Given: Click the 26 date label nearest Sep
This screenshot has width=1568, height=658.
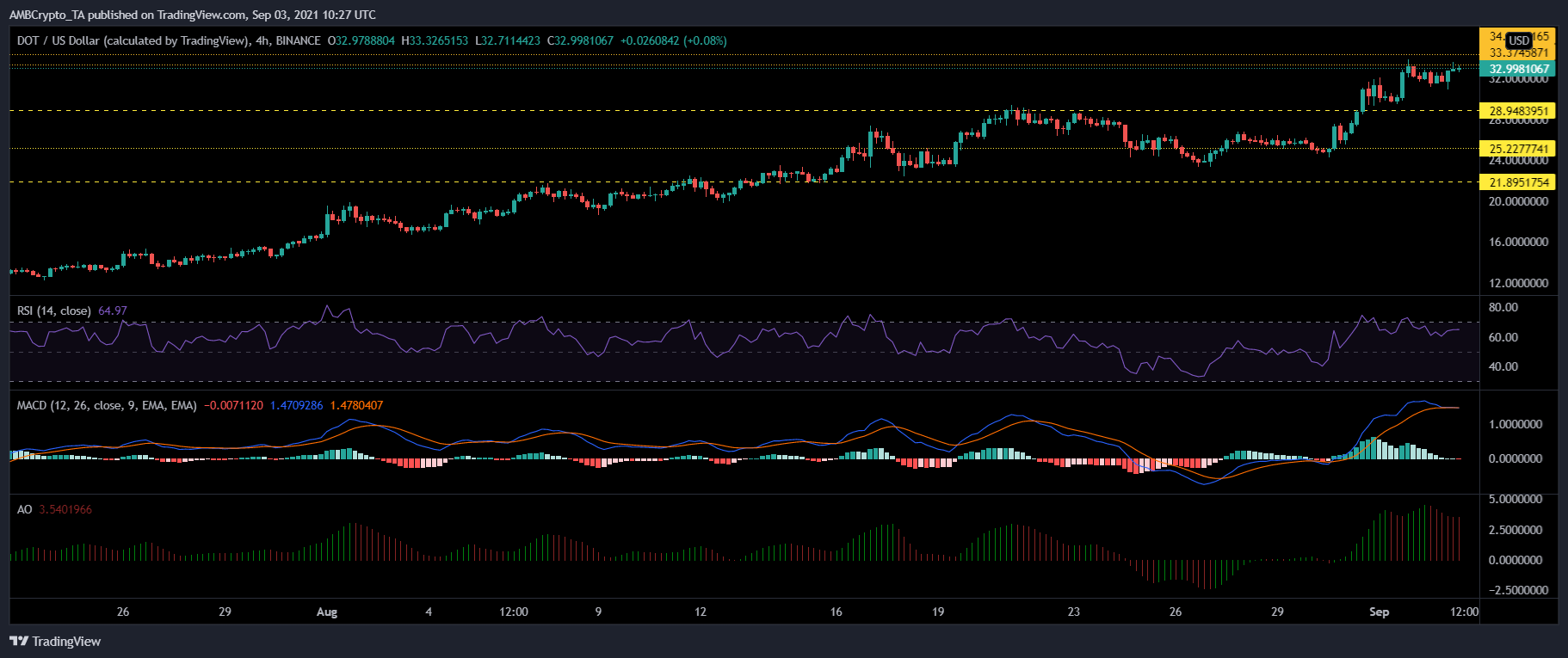Looking at the screenshot, I should click(1176, 612).
